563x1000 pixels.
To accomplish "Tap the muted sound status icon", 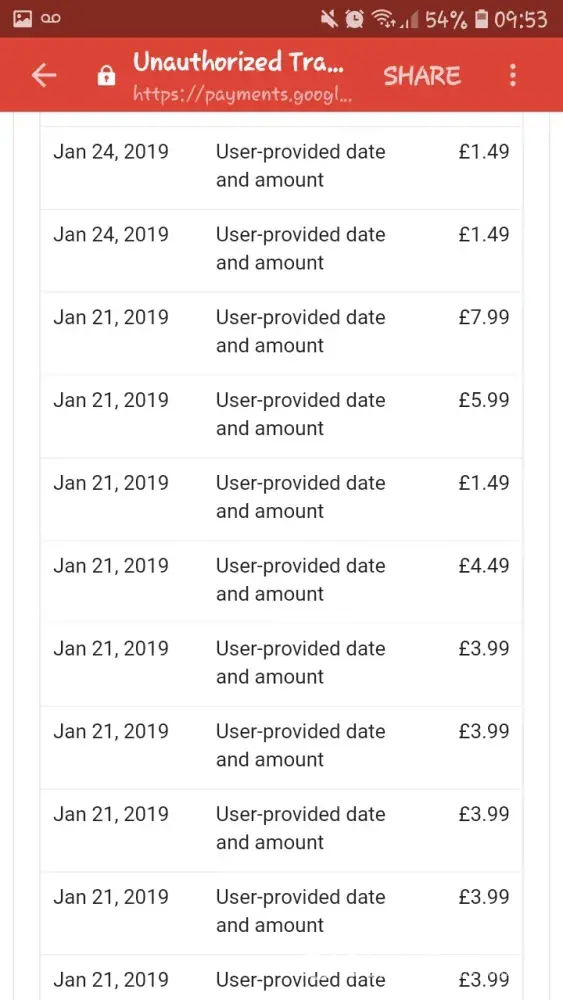I will point(330,20).
